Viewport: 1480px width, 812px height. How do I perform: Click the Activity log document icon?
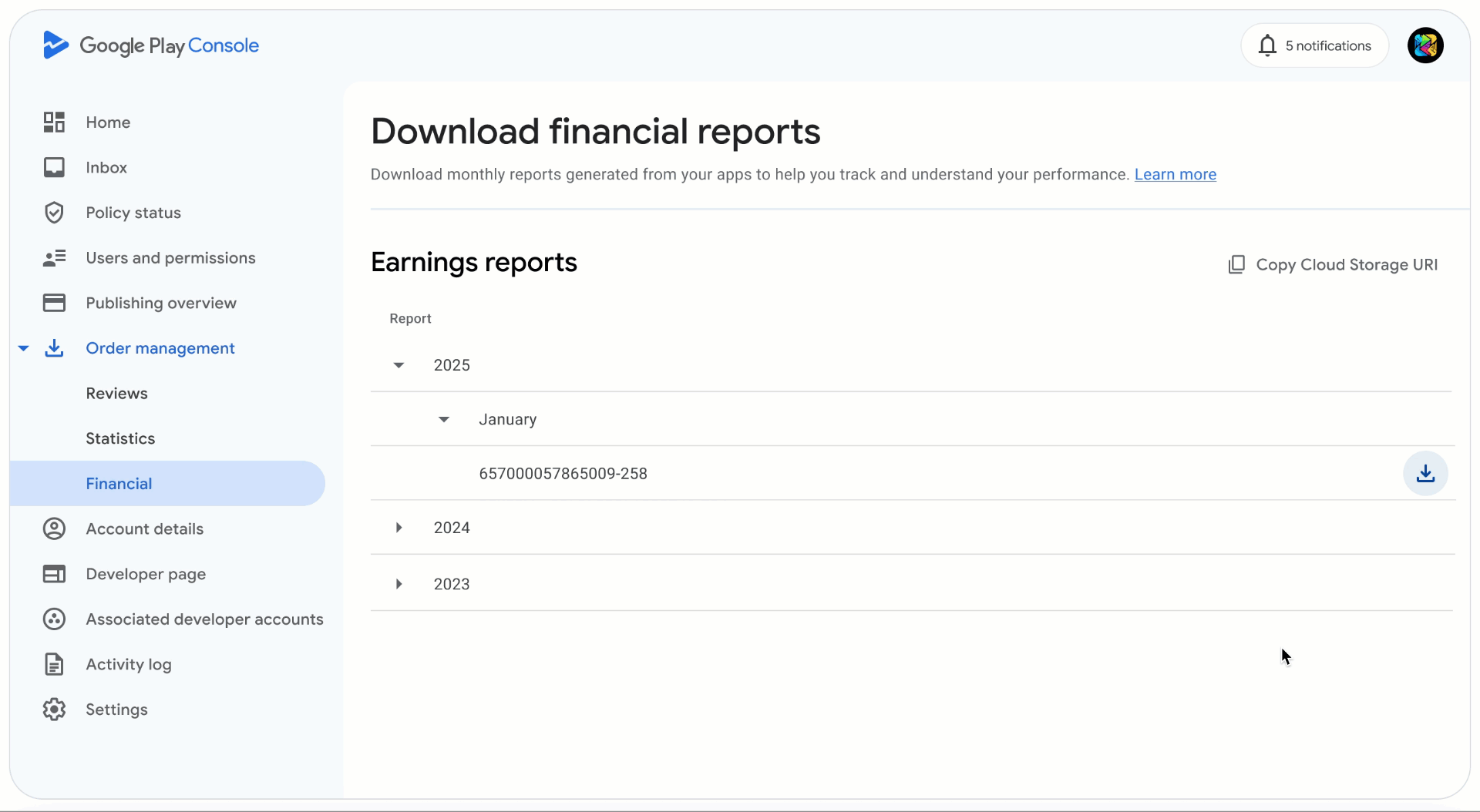[54, 664]
